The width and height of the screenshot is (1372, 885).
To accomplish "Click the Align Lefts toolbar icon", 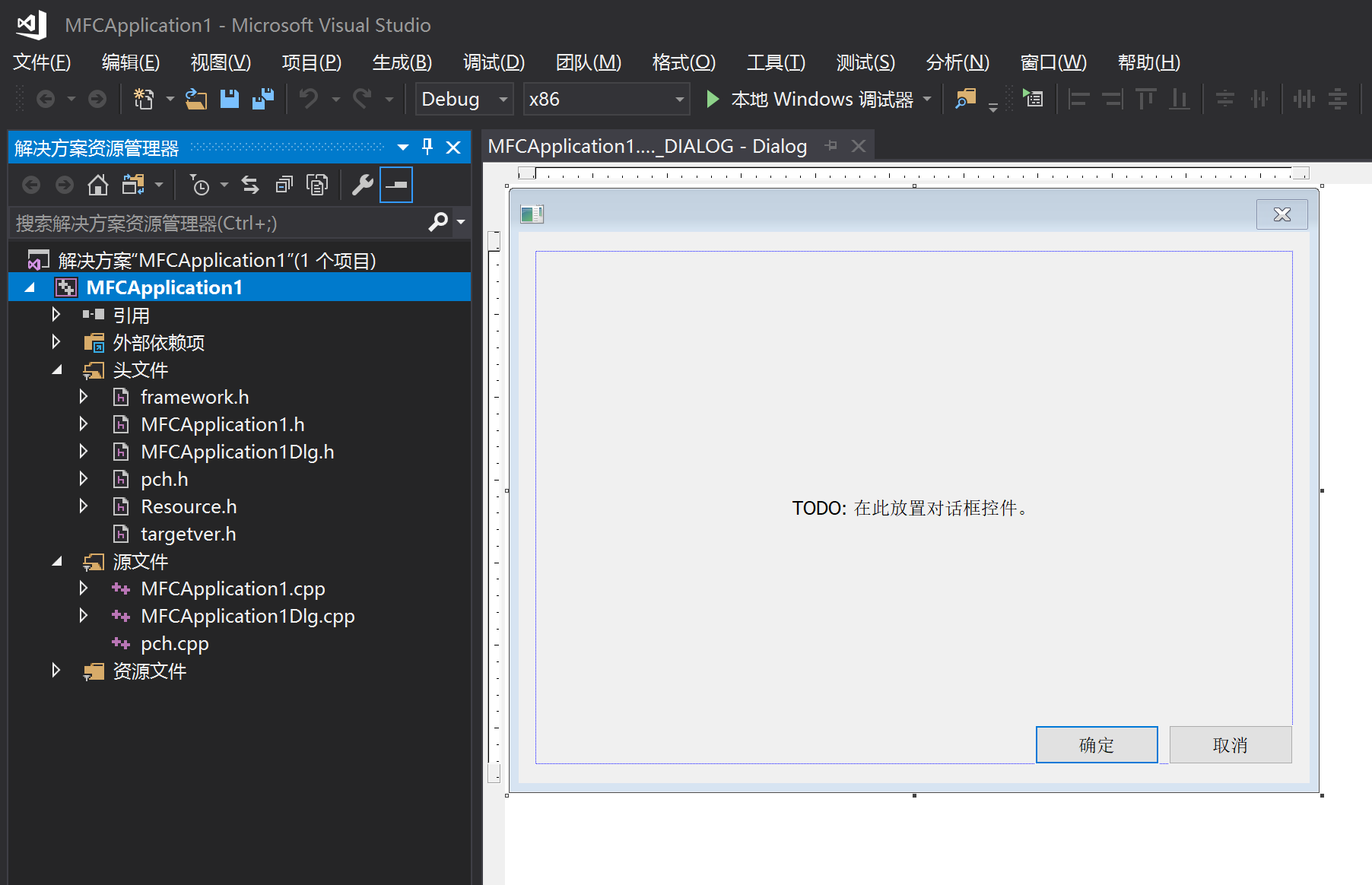I will click(x=1078, y=99).
